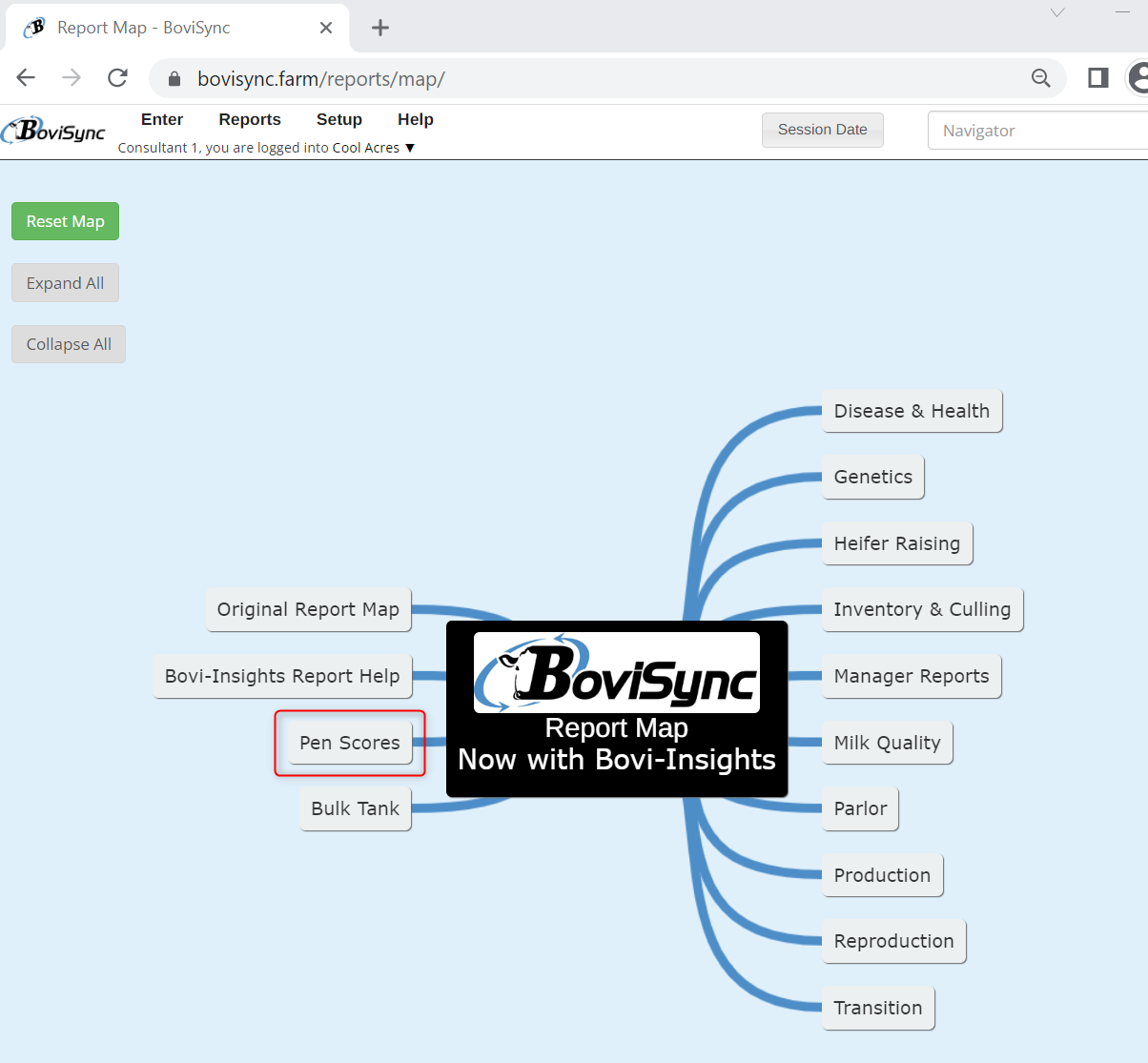1148x1063 pixels.
Task: Expand the Transition node
Action: [878, 1008]
